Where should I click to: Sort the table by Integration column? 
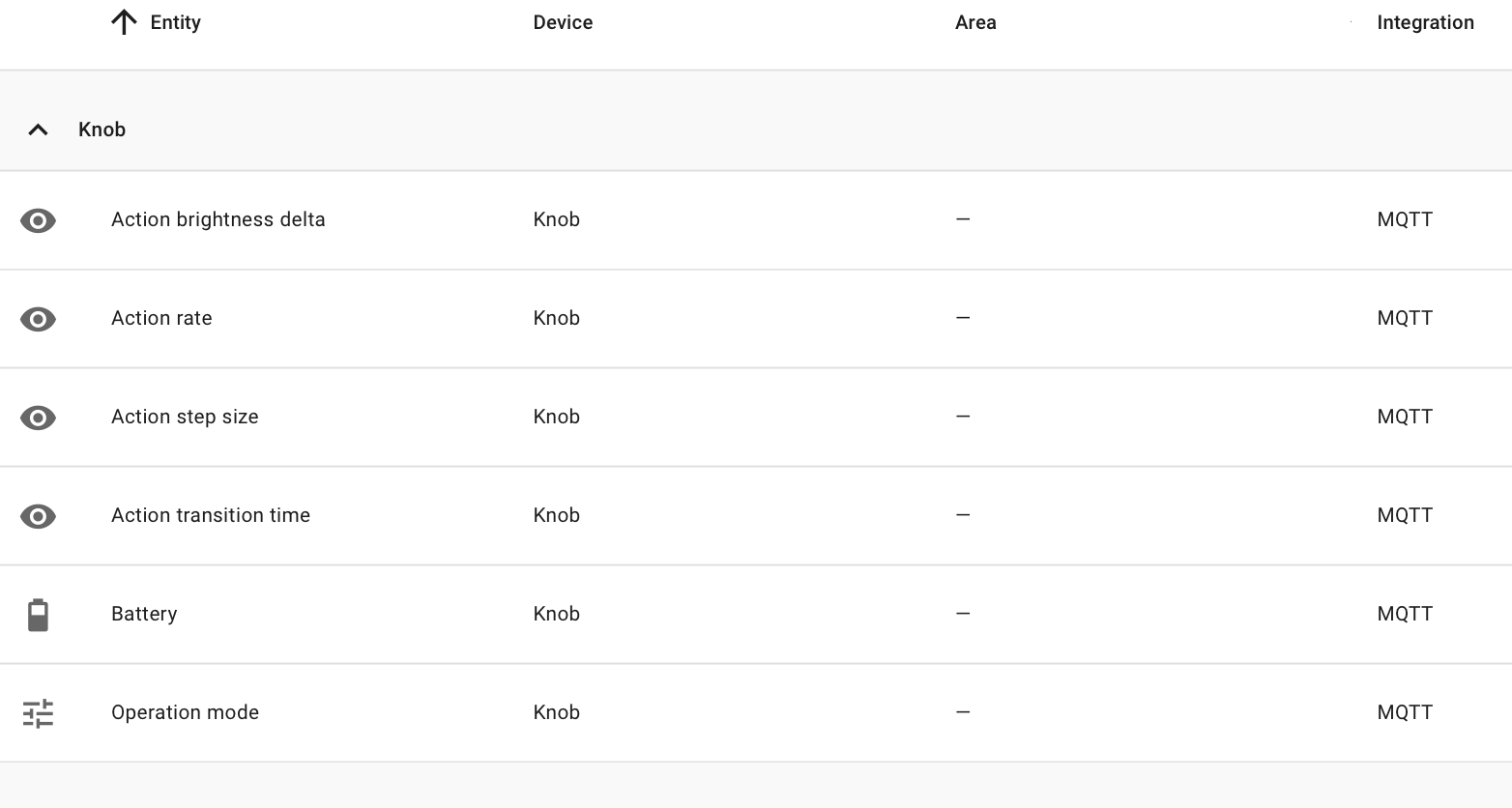[x=1425, y=22]
